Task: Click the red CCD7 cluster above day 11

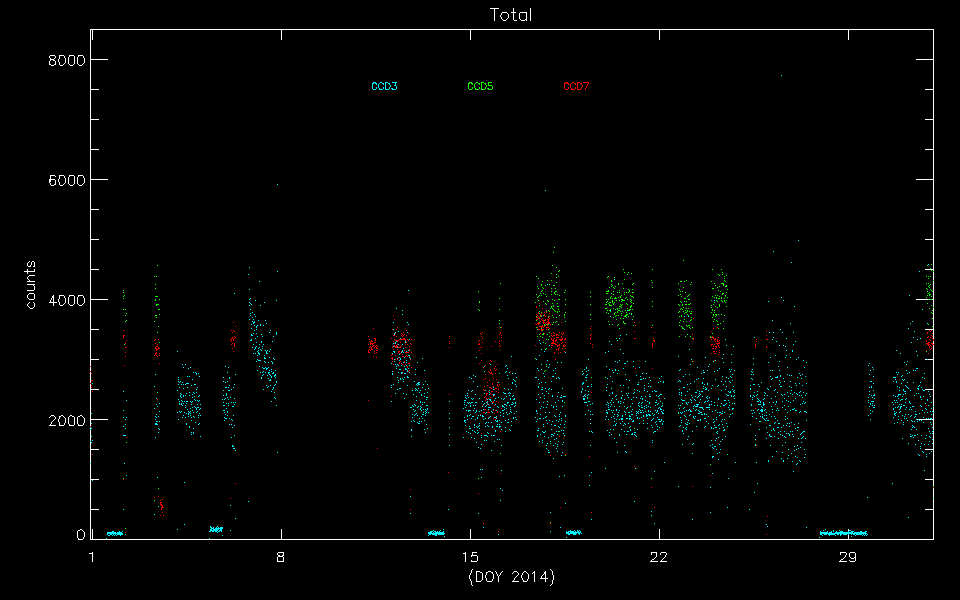Action: tap(372, 346)
